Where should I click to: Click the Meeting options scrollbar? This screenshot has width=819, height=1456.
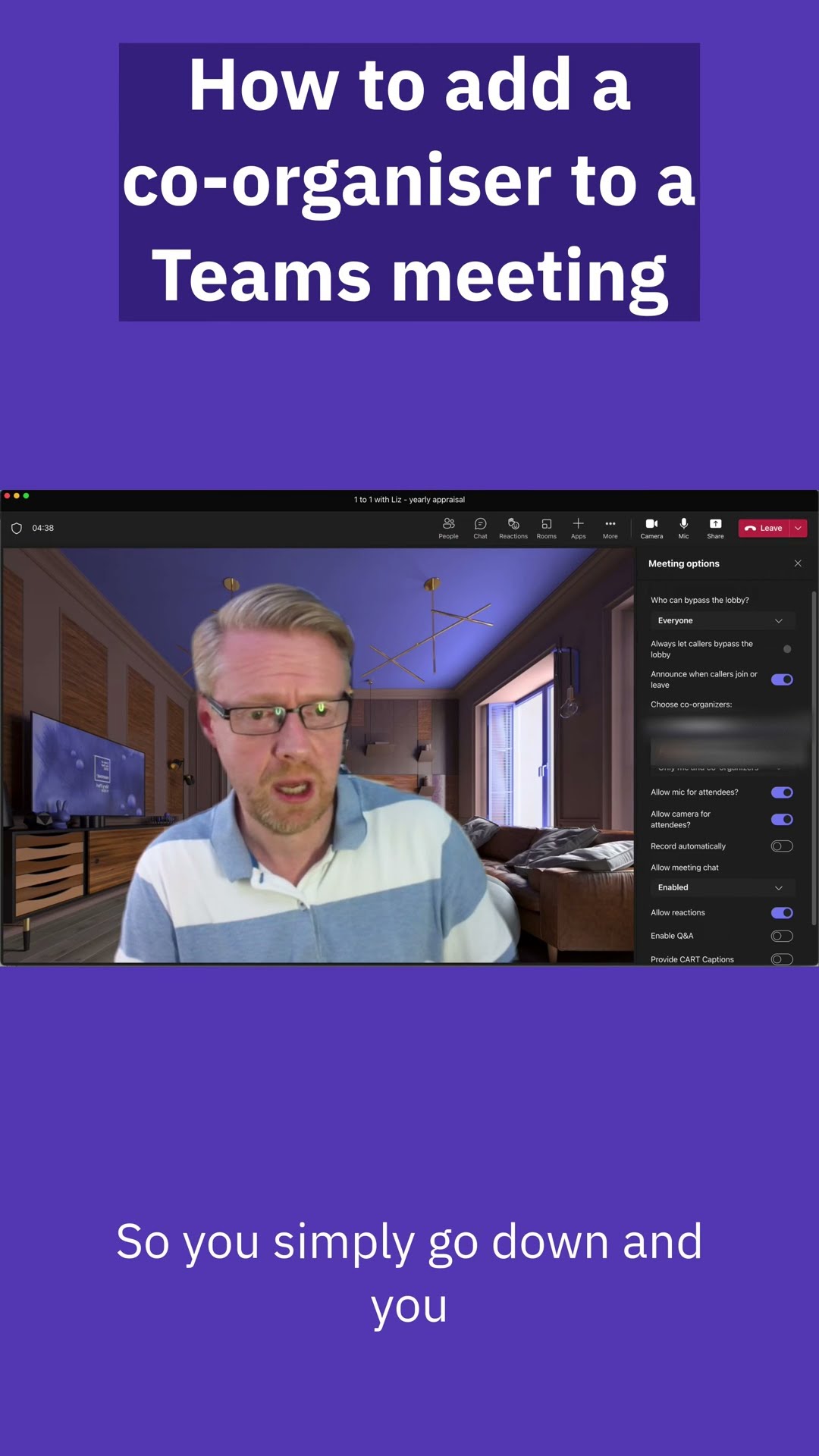(814, 758)
